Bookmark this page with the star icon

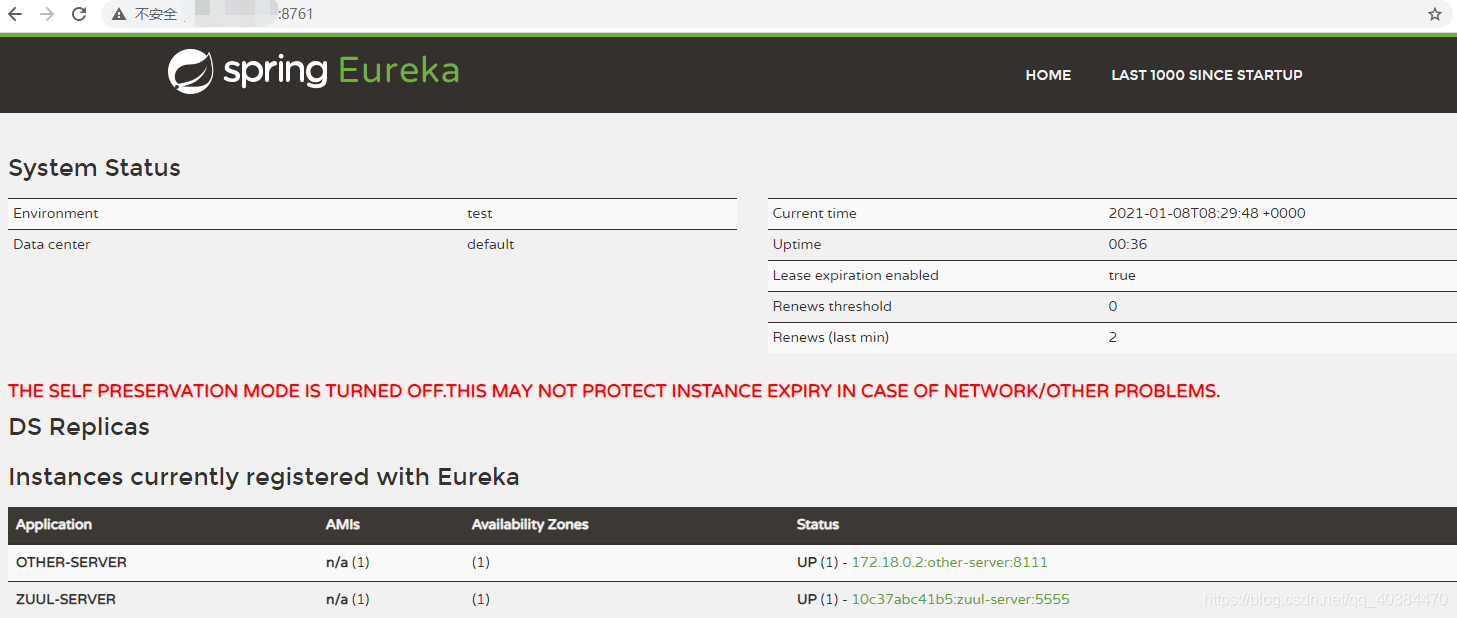point(1435,14)
